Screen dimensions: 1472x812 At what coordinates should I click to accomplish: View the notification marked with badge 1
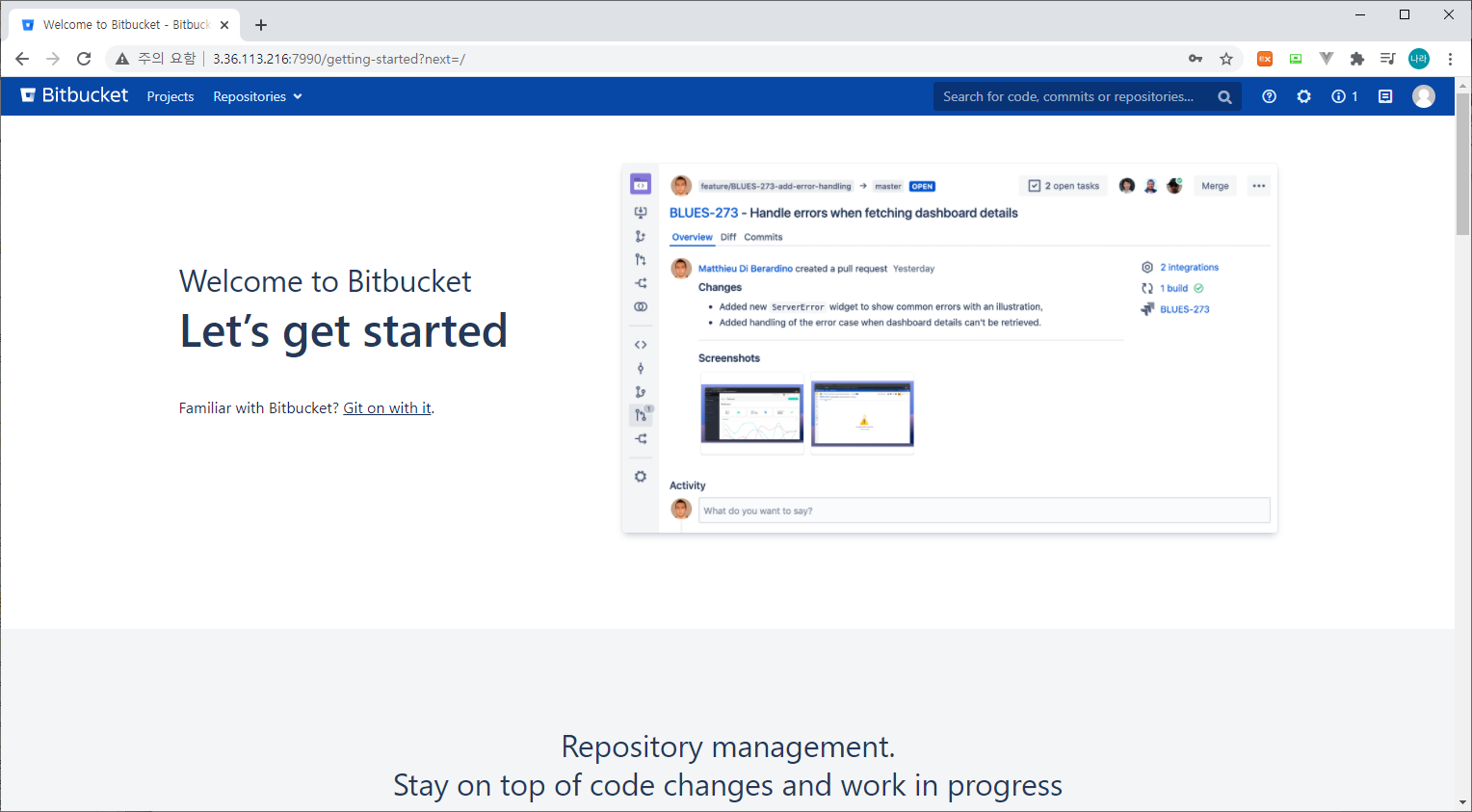pyautogui.click(x=1344, y=96)
